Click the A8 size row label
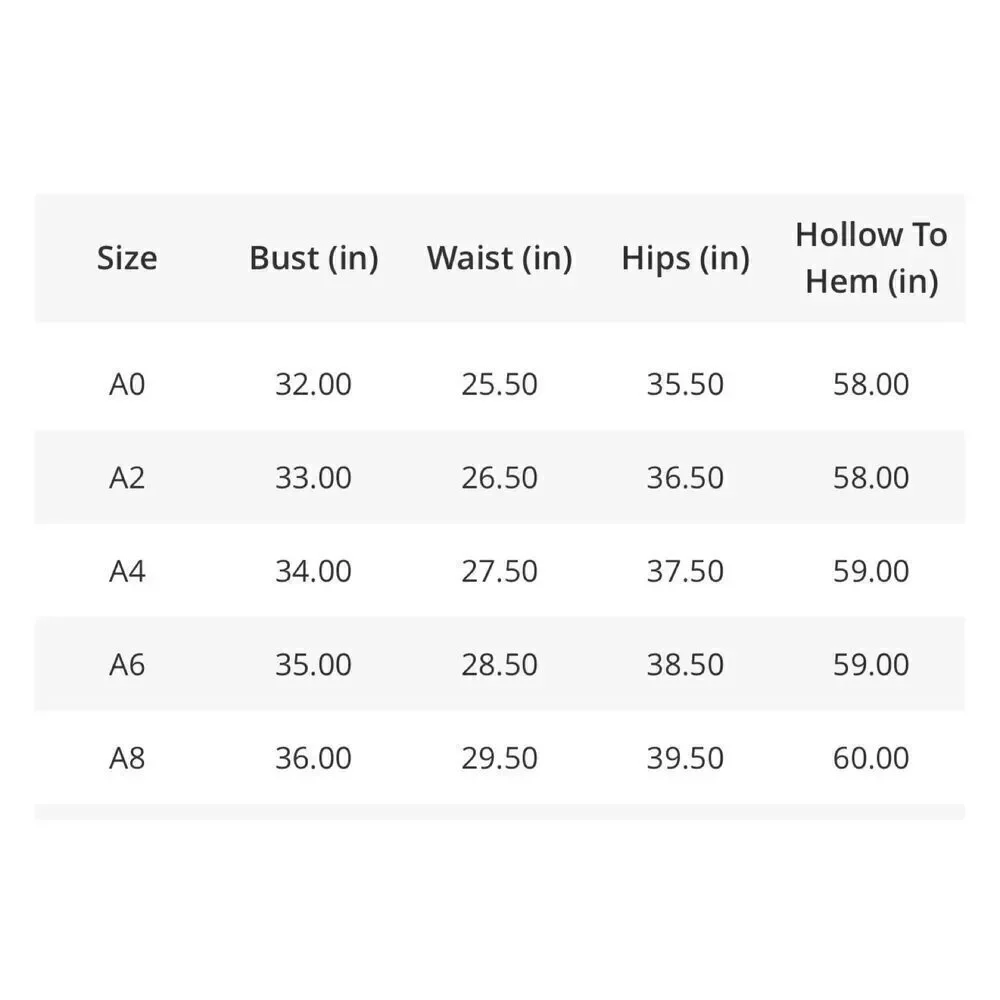Screen dimensions: 1000x1000 (x=127, y=758)
